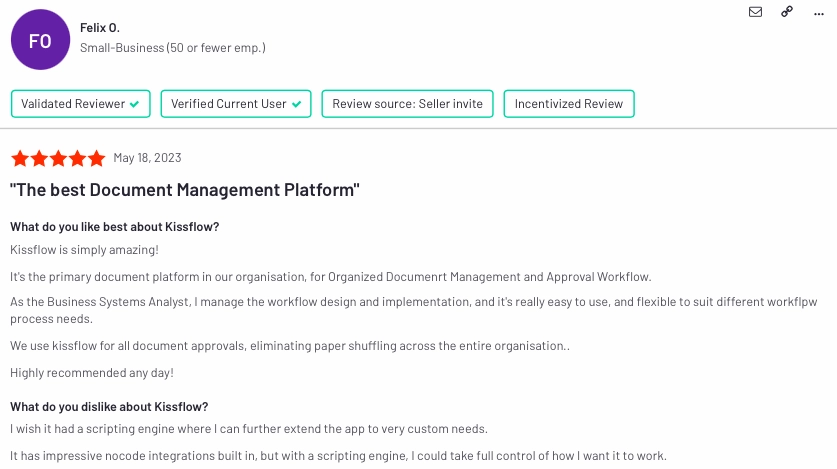Screen dimensions: 837x469
Task: Click the third orange rating star
Action: pyautogui.click(x=58, y=158)
